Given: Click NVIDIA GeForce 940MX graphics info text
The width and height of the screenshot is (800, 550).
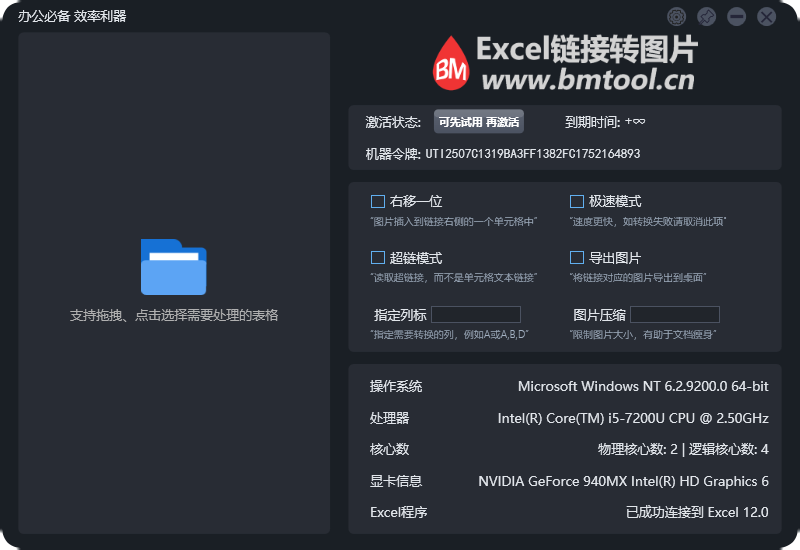Looking at the screenshot, I should (623, 481).
